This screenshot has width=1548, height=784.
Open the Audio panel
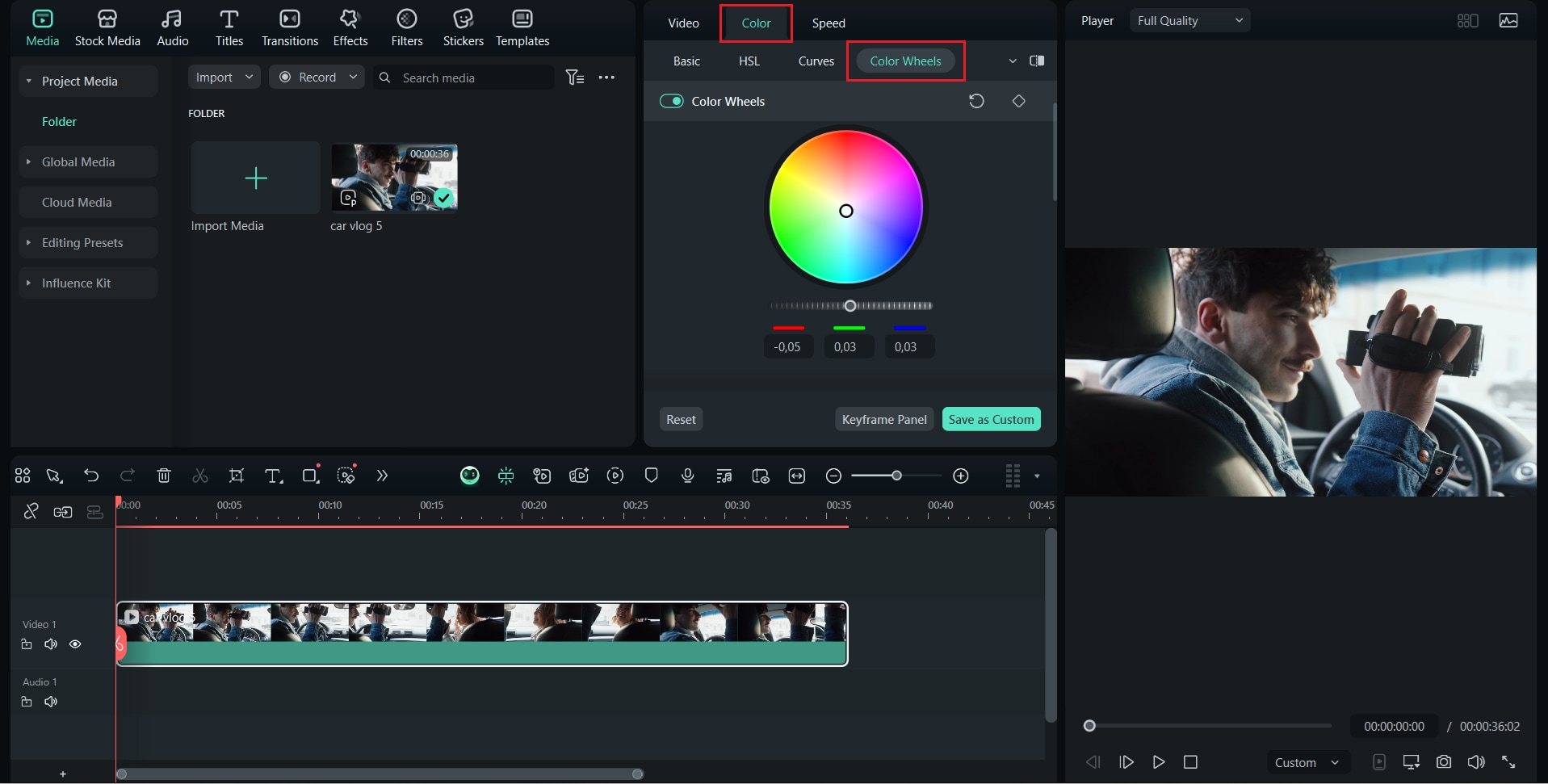(x=172, y=27)
